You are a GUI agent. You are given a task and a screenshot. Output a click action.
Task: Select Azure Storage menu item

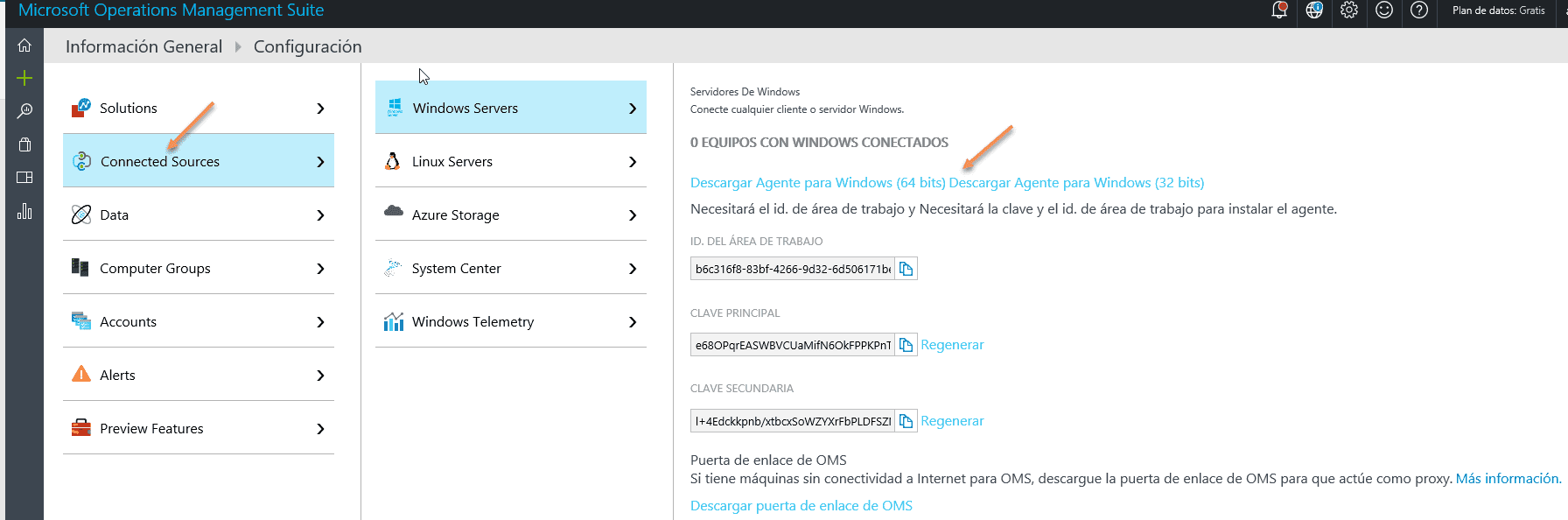point(511,214)
